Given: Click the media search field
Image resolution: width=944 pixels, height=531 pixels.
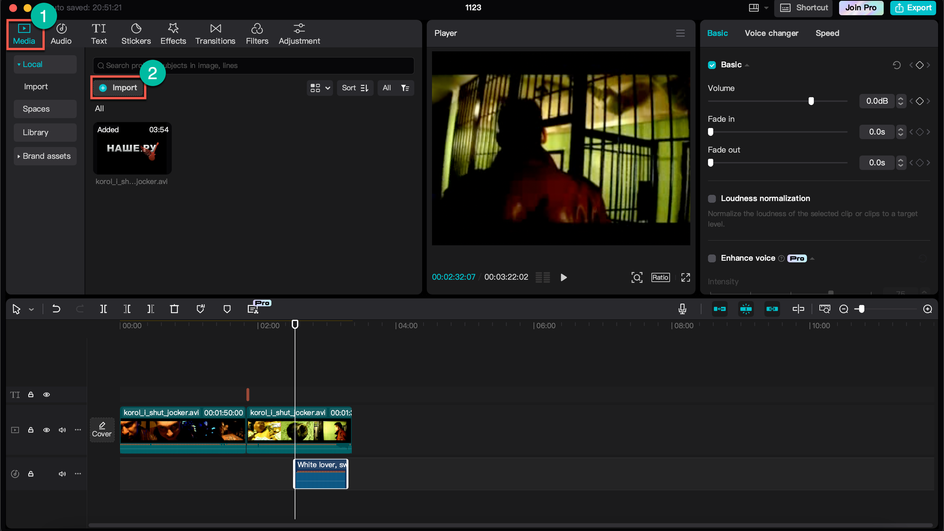Looking at the screenshot, I should (x=253, y=66).
